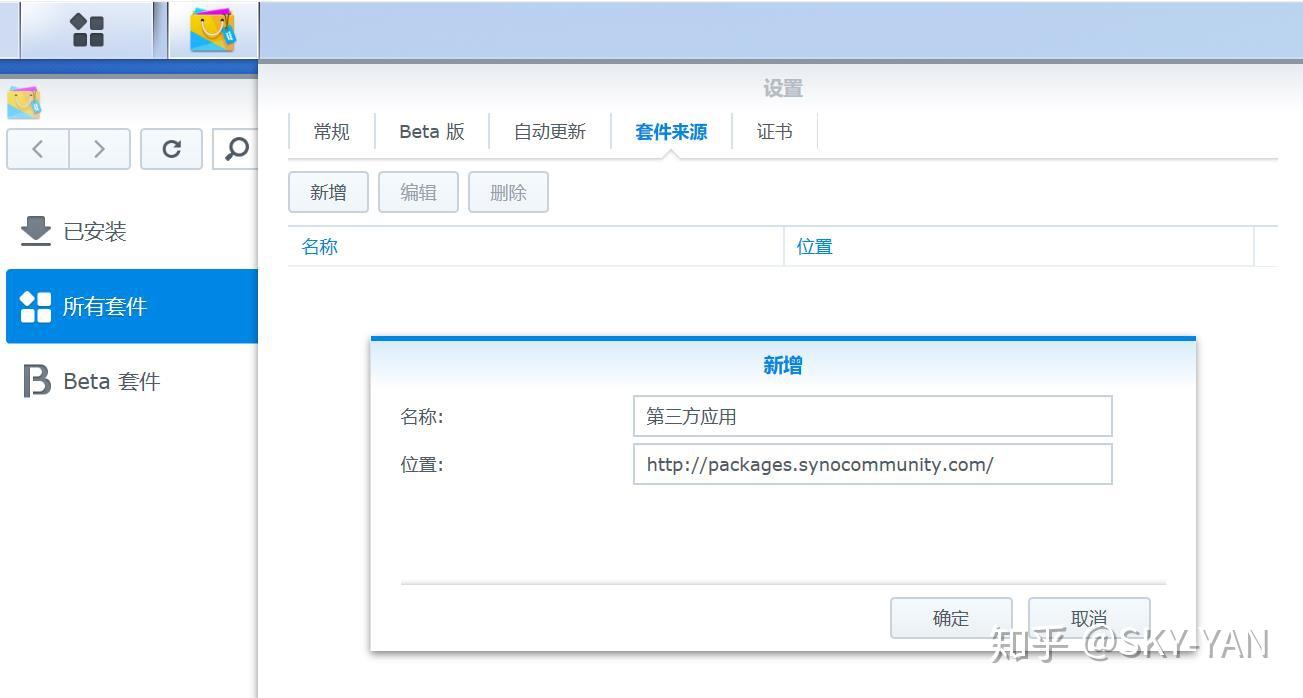Image resolution: width=1303 pixels, height=698 pixels.
Task: Click the forward navigation arrow
Action: pos(98,148)
